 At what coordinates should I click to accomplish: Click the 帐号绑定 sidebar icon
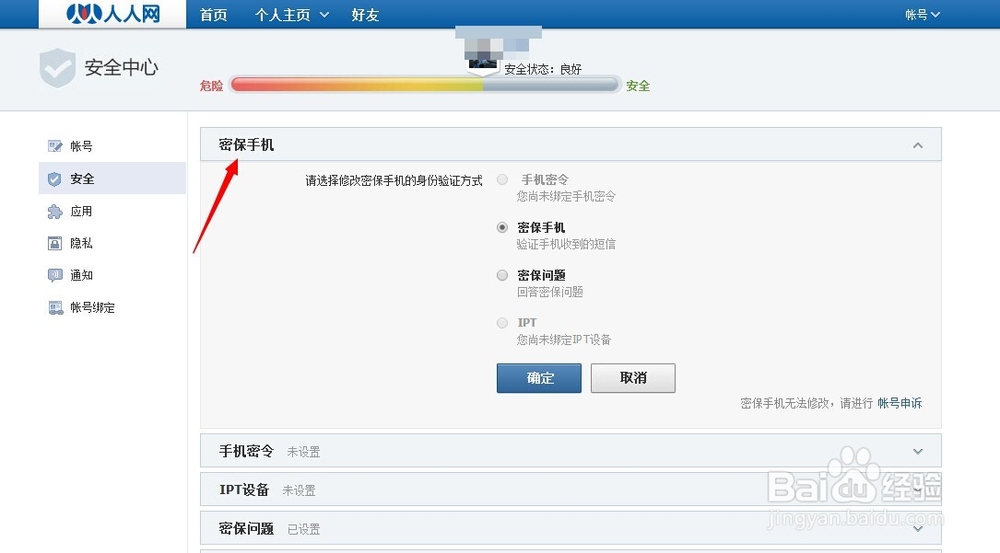pyautogui.click(x=55, y=307)
